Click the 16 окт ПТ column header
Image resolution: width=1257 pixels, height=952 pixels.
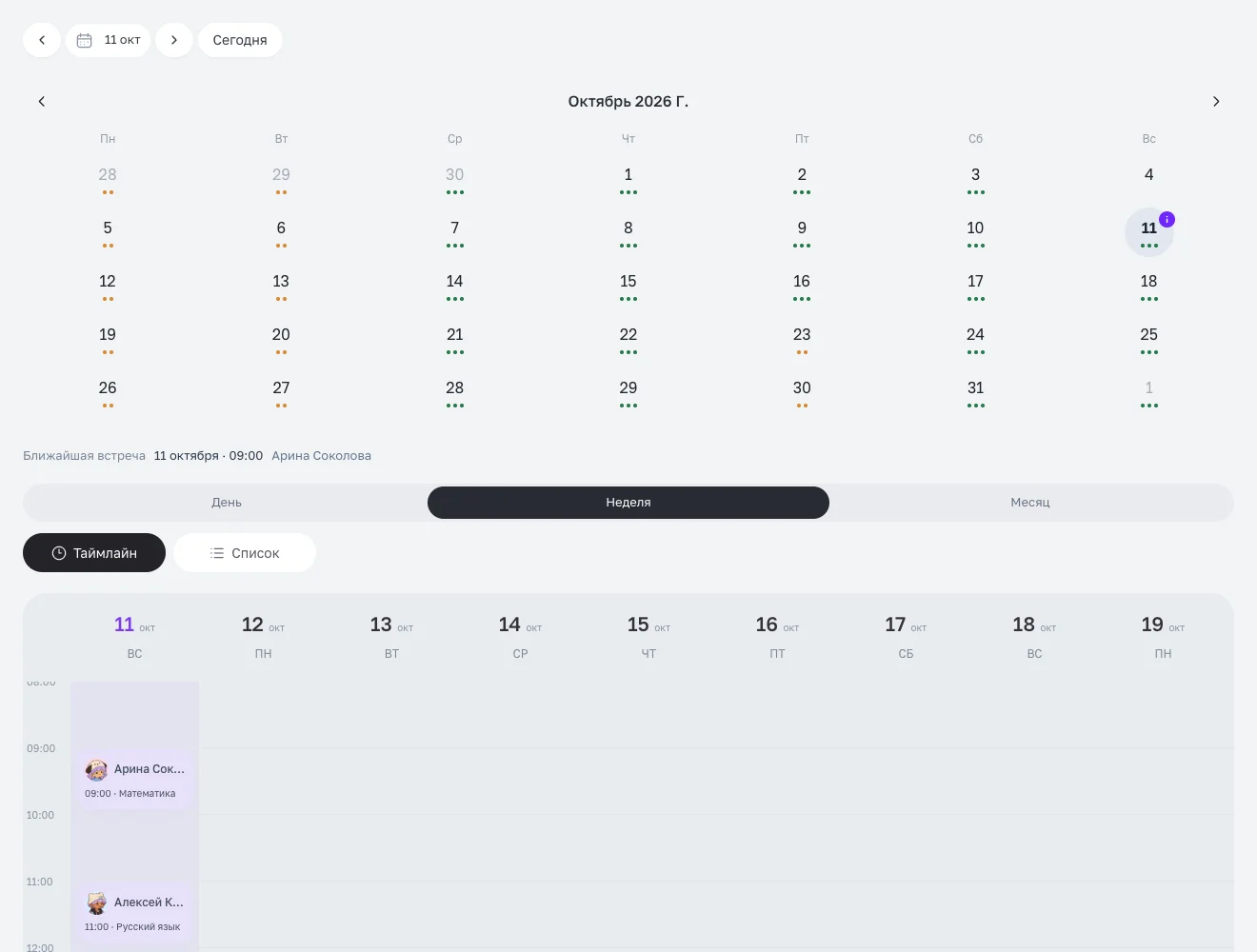click(777, 637)
